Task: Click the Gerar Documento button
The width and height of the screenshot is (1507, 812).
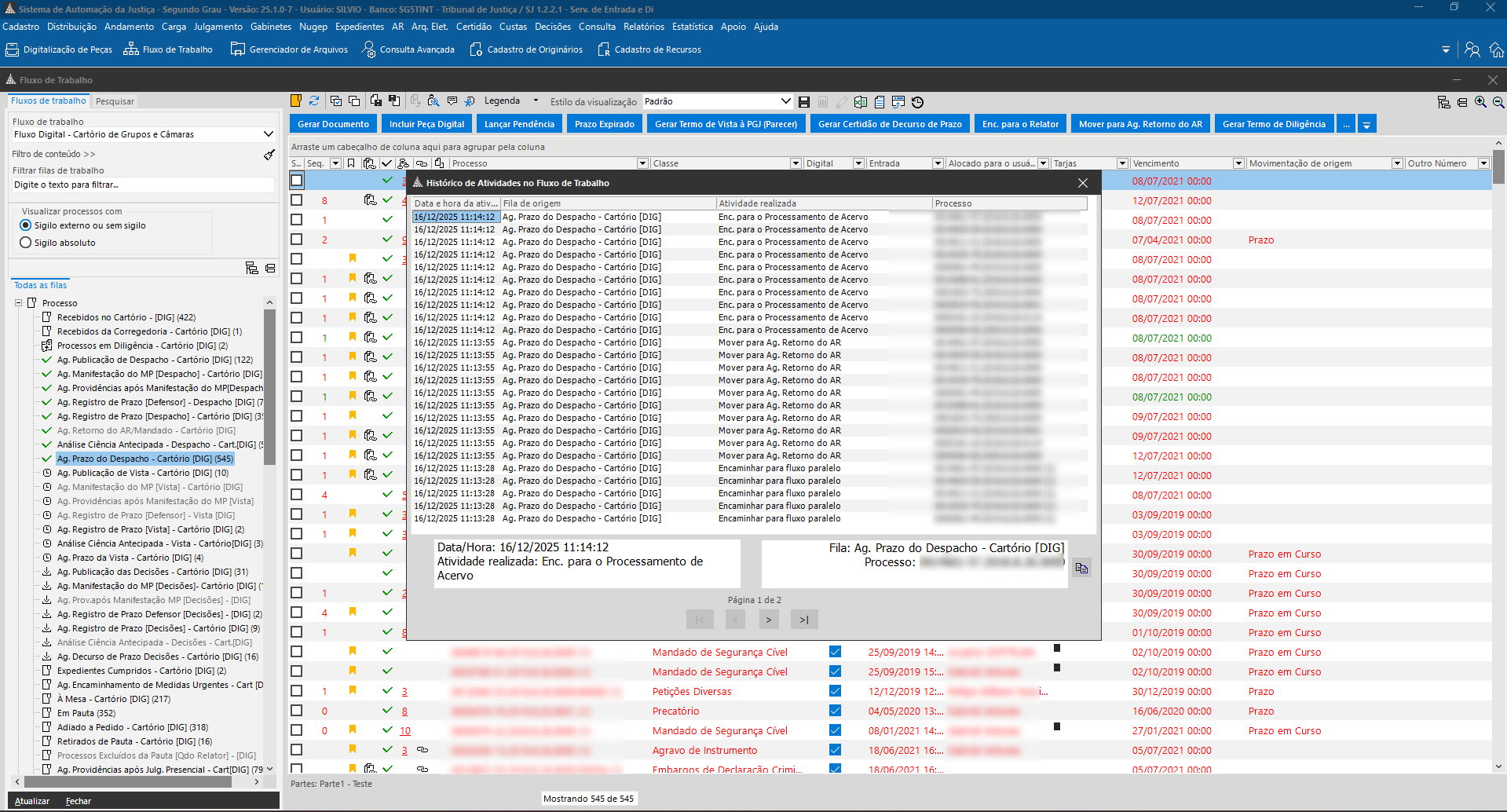Action: click(x=333, y=124)
